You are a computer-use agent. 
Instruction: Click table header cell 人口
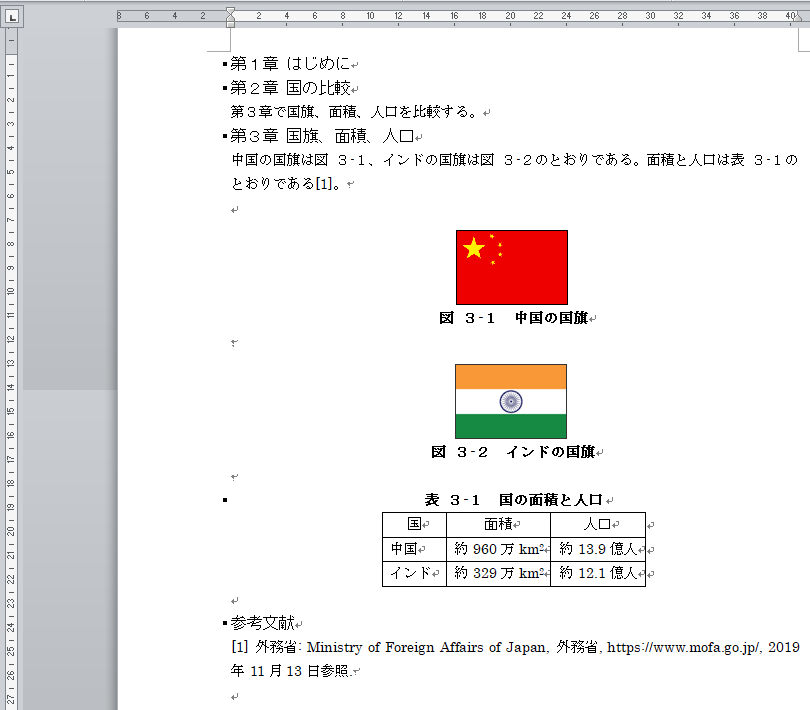click(x=598, y=524)
